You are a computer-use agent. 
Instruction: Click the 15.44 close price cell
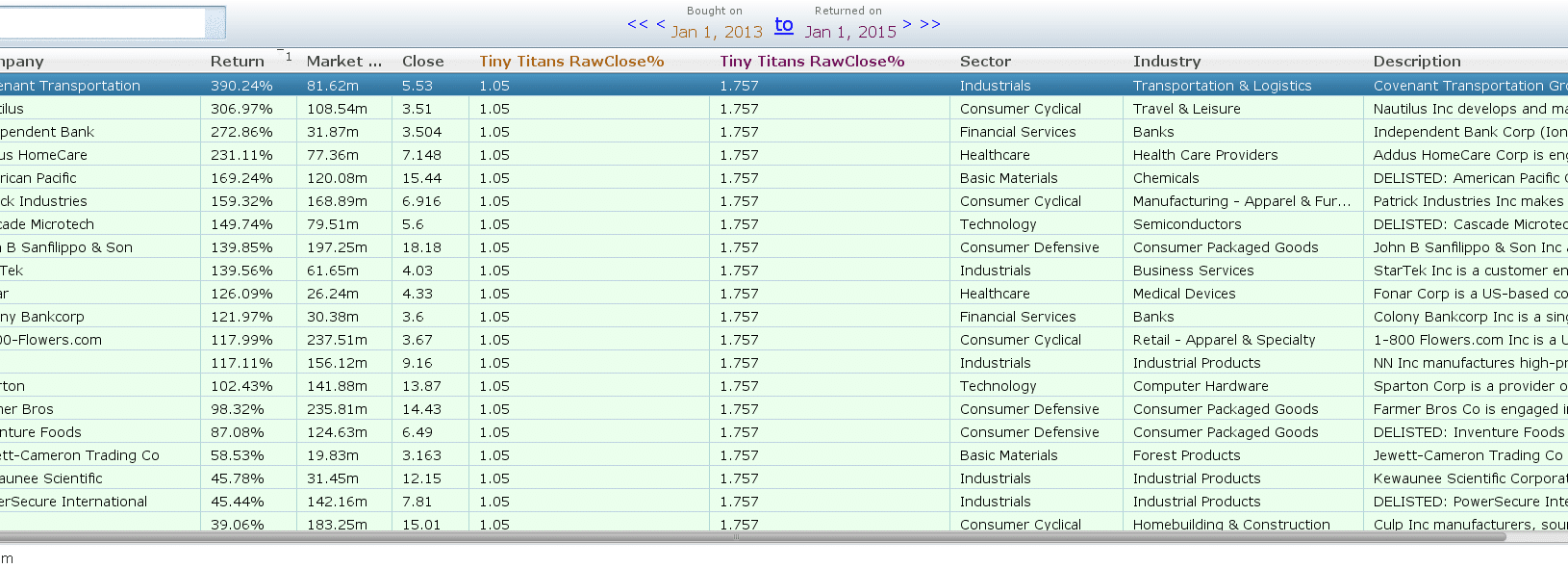point(430,178)
